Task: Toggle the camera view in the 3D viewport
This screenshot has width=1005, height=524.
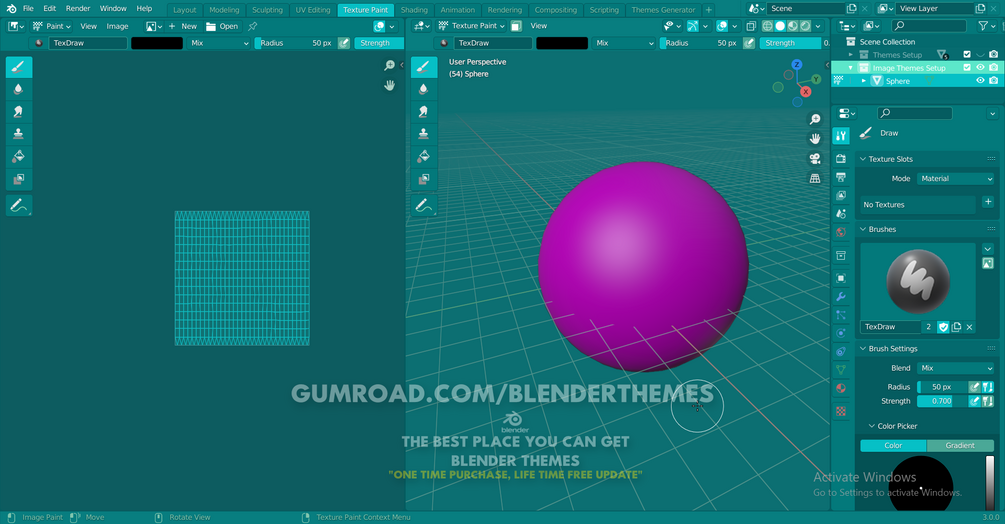Action: click(x=815, y=158)
